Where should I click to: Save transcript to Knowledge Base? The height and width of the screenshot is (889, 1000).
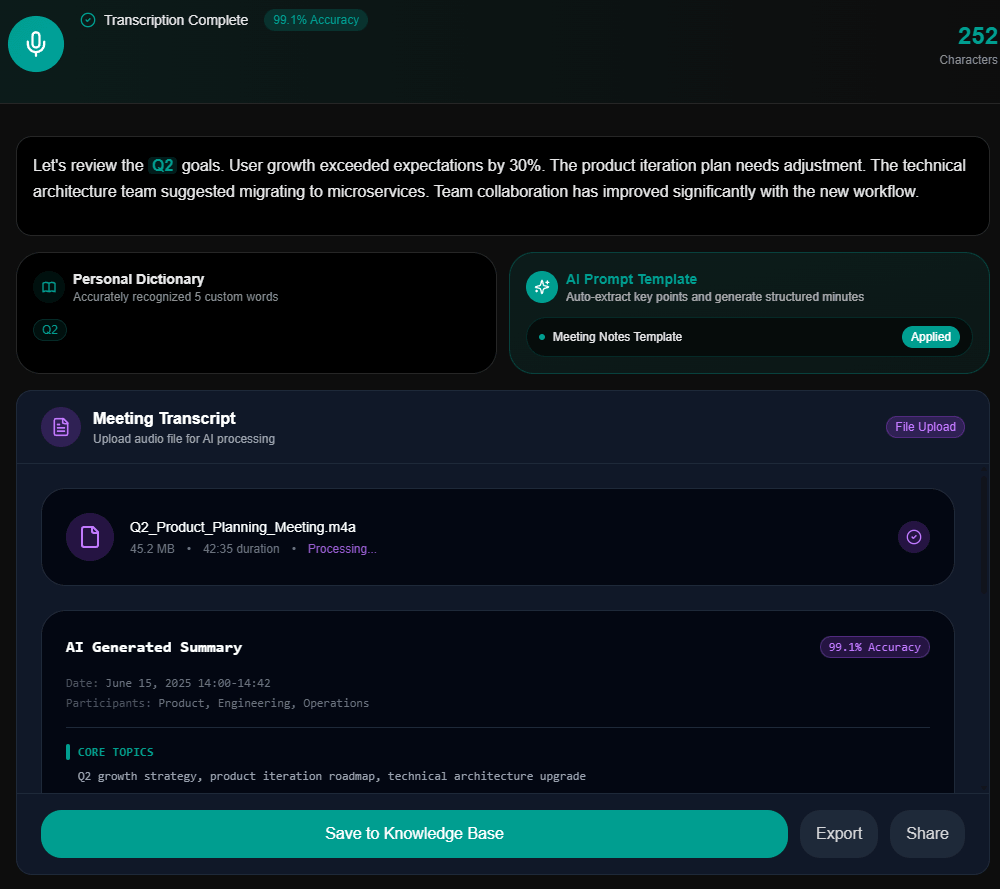pos(414,834)
